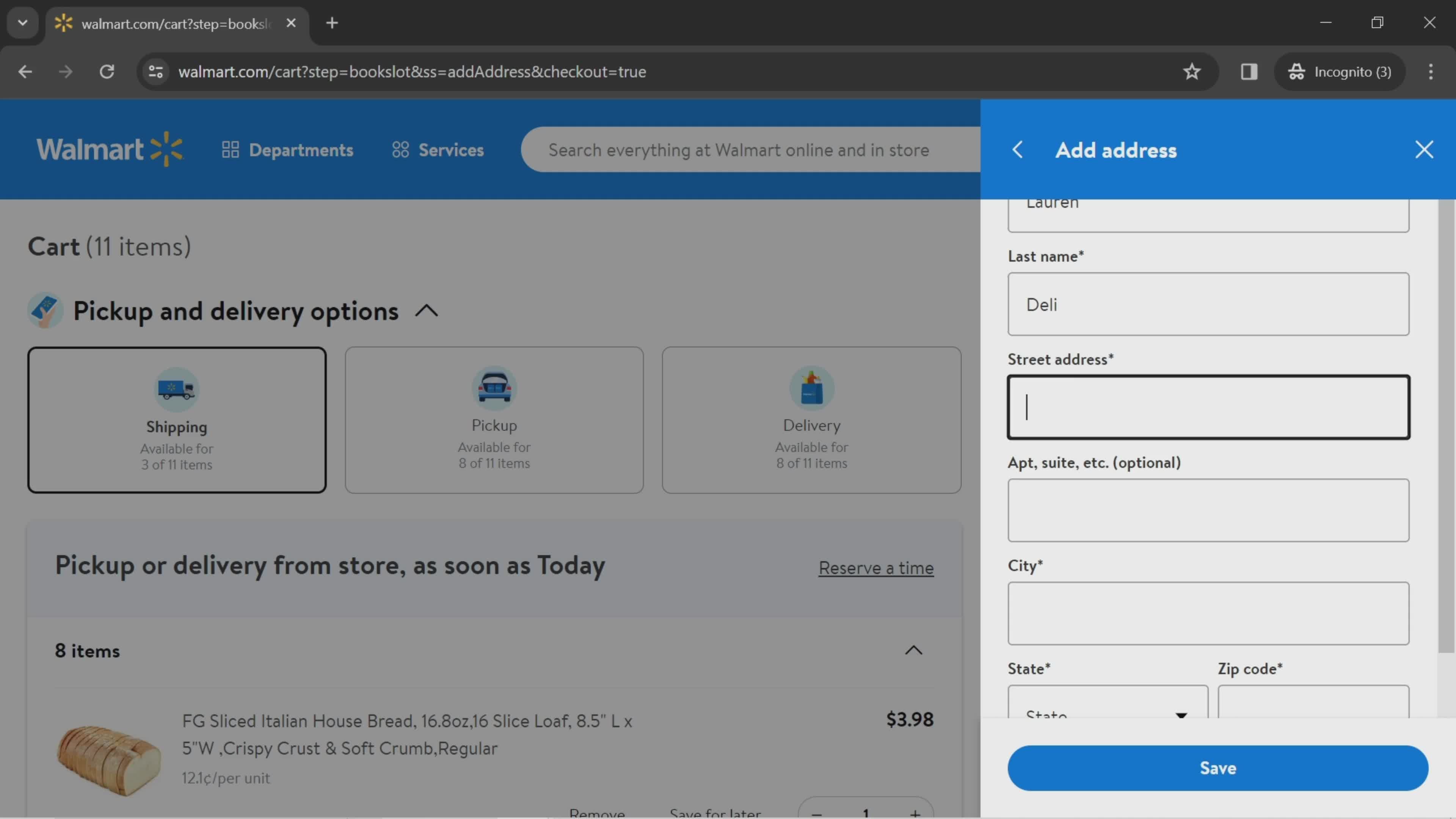1456x819 pixels.
Task: Click the Reserve a time link
Action: point(876,567)
